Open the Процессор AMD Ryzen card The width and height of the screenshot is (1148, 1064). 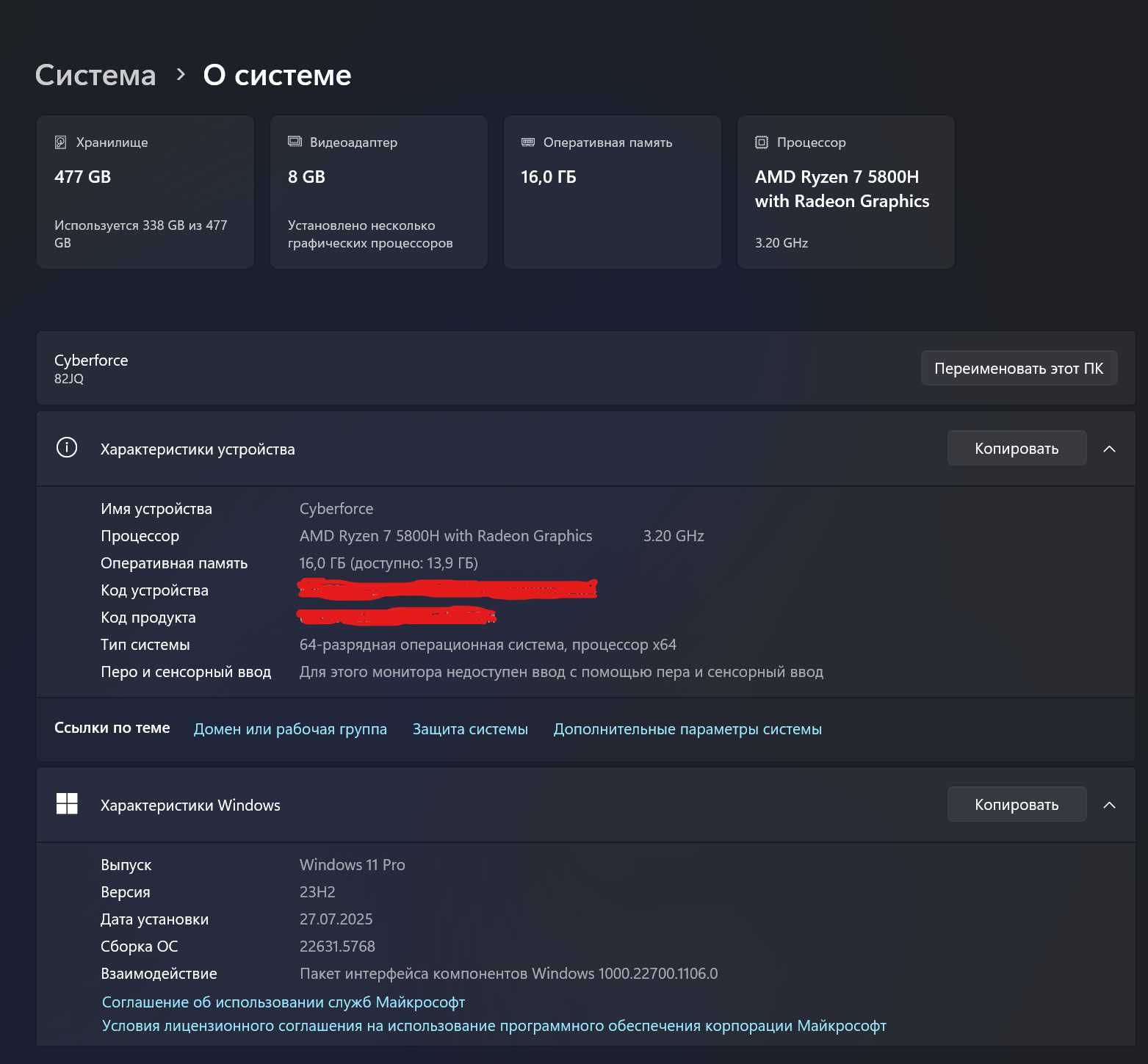coord(846,192)
